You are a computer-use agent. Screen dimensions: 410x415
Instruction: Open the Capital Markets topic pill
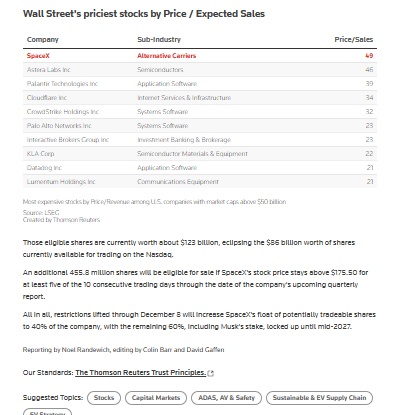[x=156, y=398]
